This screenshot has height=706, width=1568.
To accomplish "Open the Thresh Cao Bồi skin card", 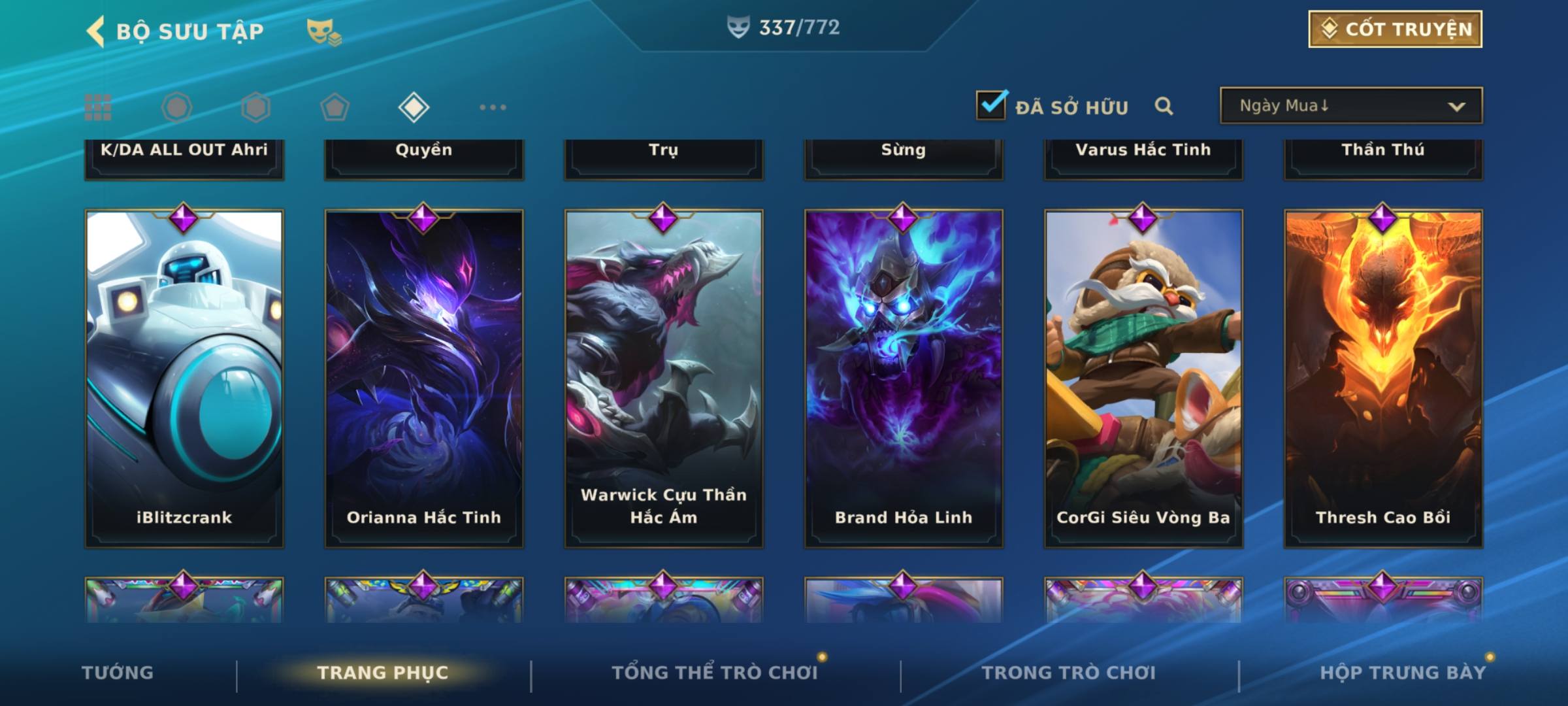I will 1383,378.
